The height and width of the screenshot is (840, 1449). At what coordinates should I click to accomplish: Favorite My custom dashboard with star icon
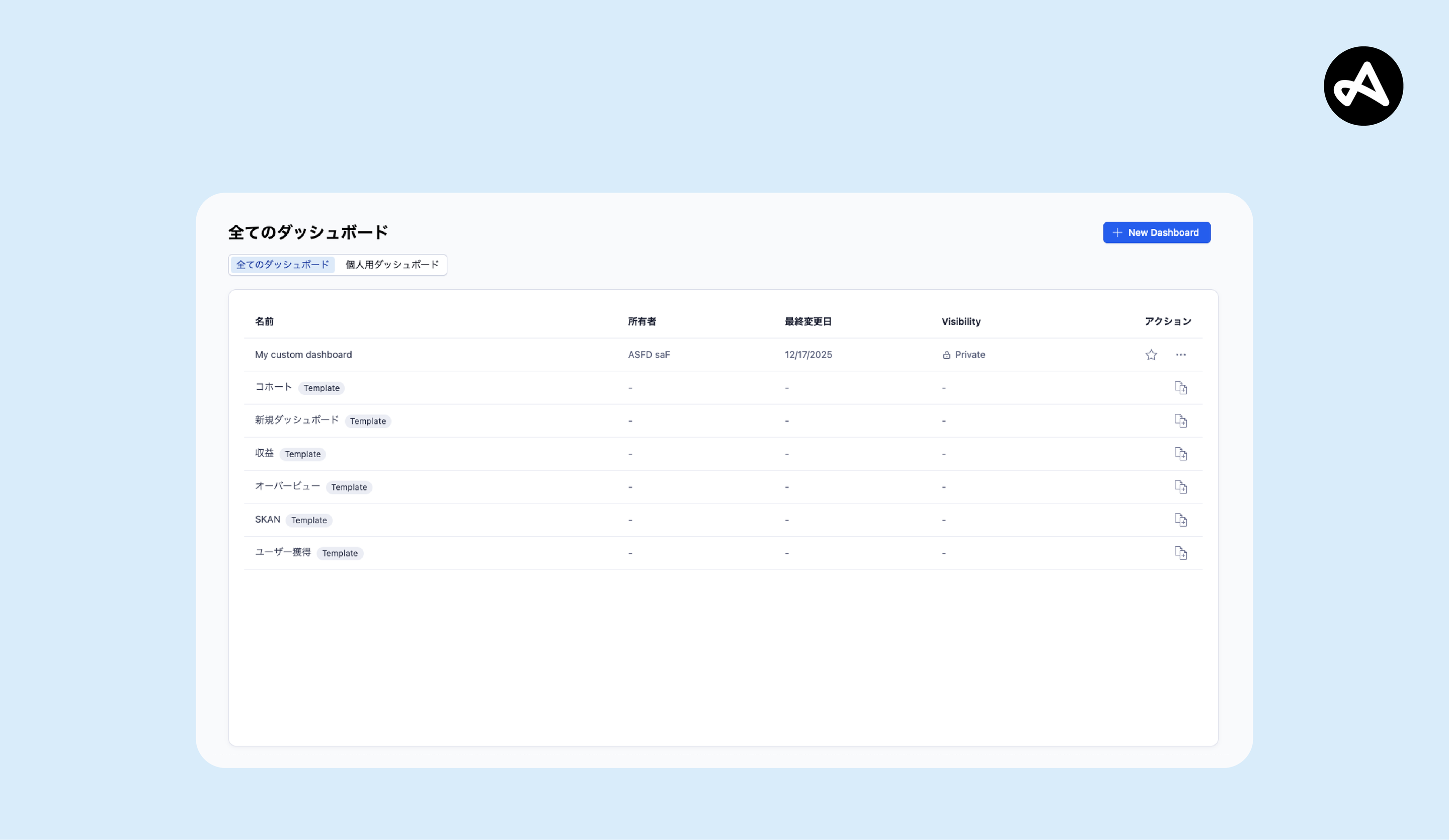1151,355
